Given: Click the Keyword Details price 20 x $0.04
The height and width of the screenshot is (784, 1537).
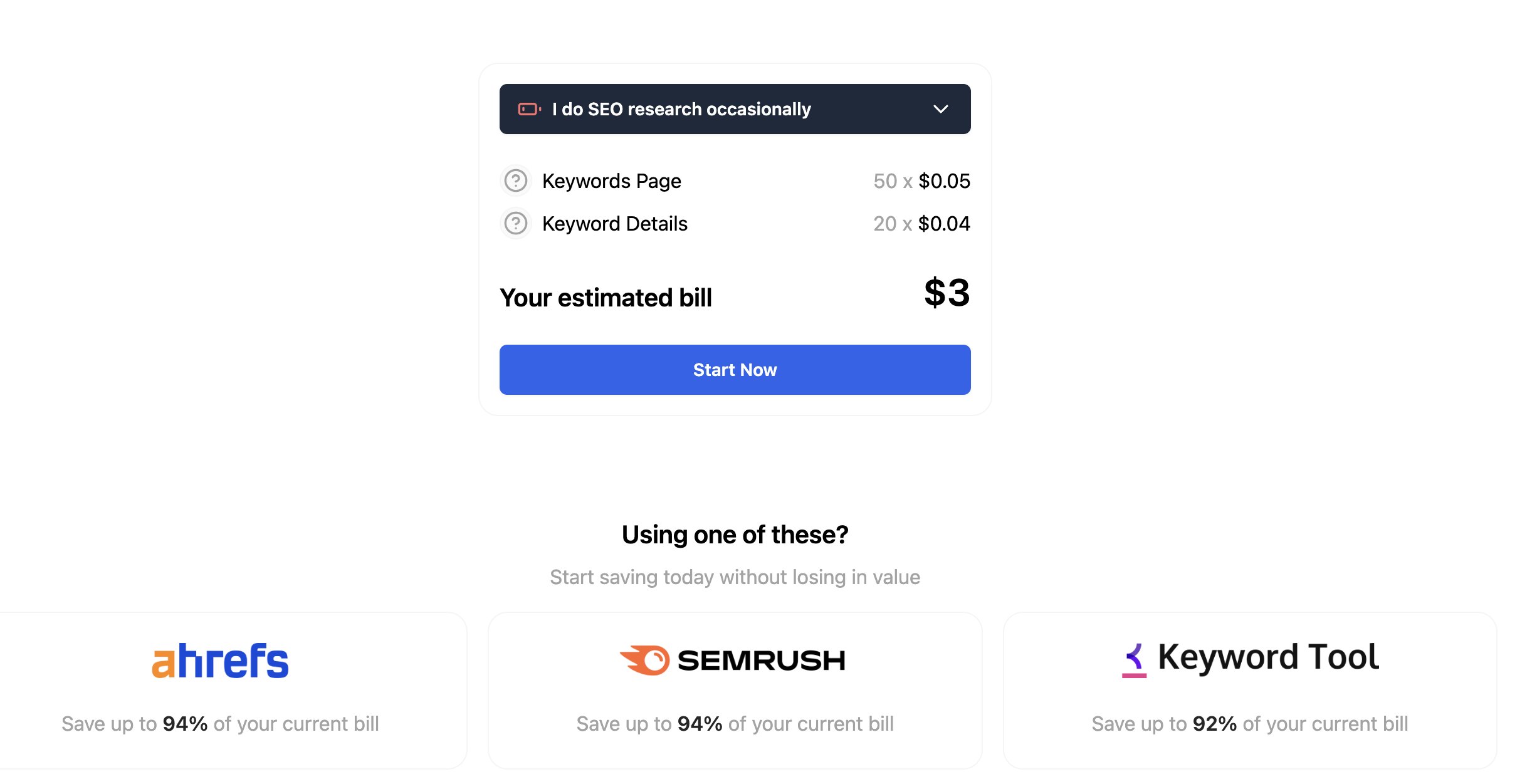Looking at the screenshot, I should pyautogui.click(x=921, y=224).
